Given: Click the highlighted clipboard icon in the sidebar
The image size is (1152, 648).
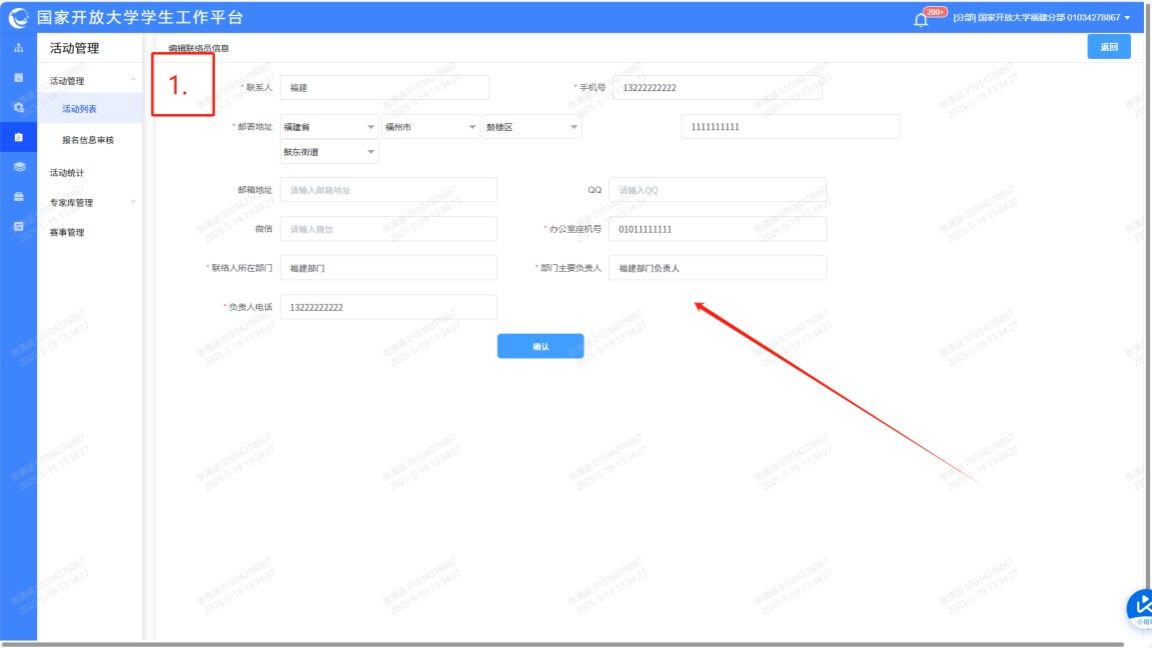Looking at the screenshot, I should pyautogui.click(x=18, y=137).
